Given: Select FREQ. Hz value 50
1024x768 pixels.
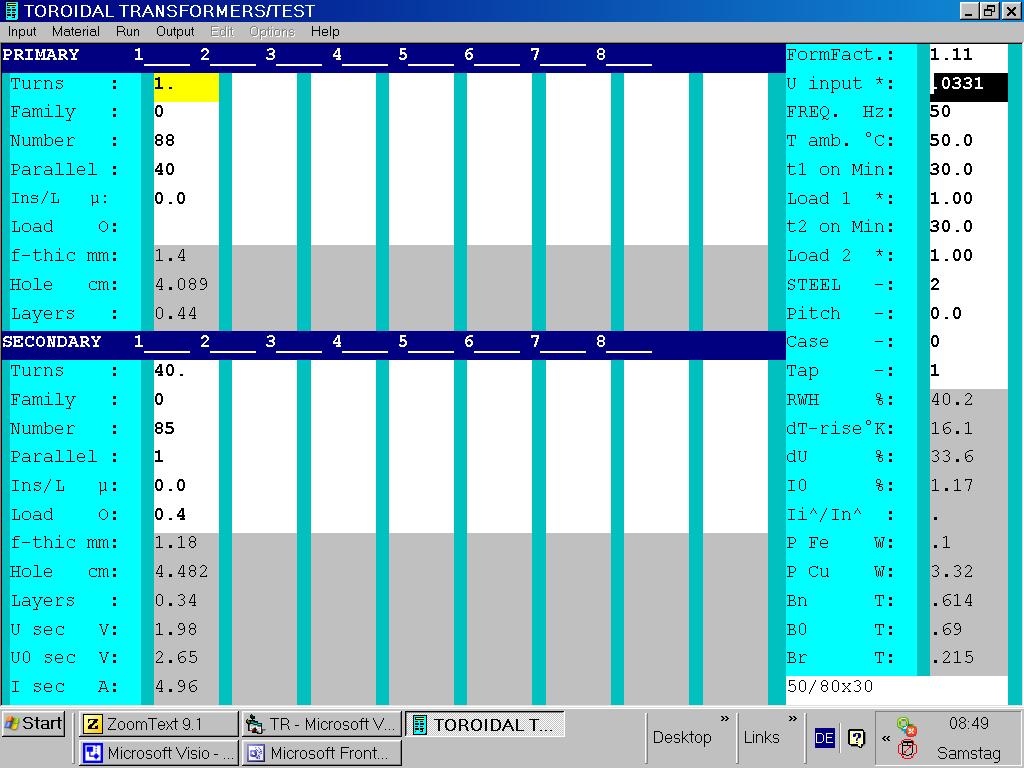Looking at the screenshot, I should point(968,112).
